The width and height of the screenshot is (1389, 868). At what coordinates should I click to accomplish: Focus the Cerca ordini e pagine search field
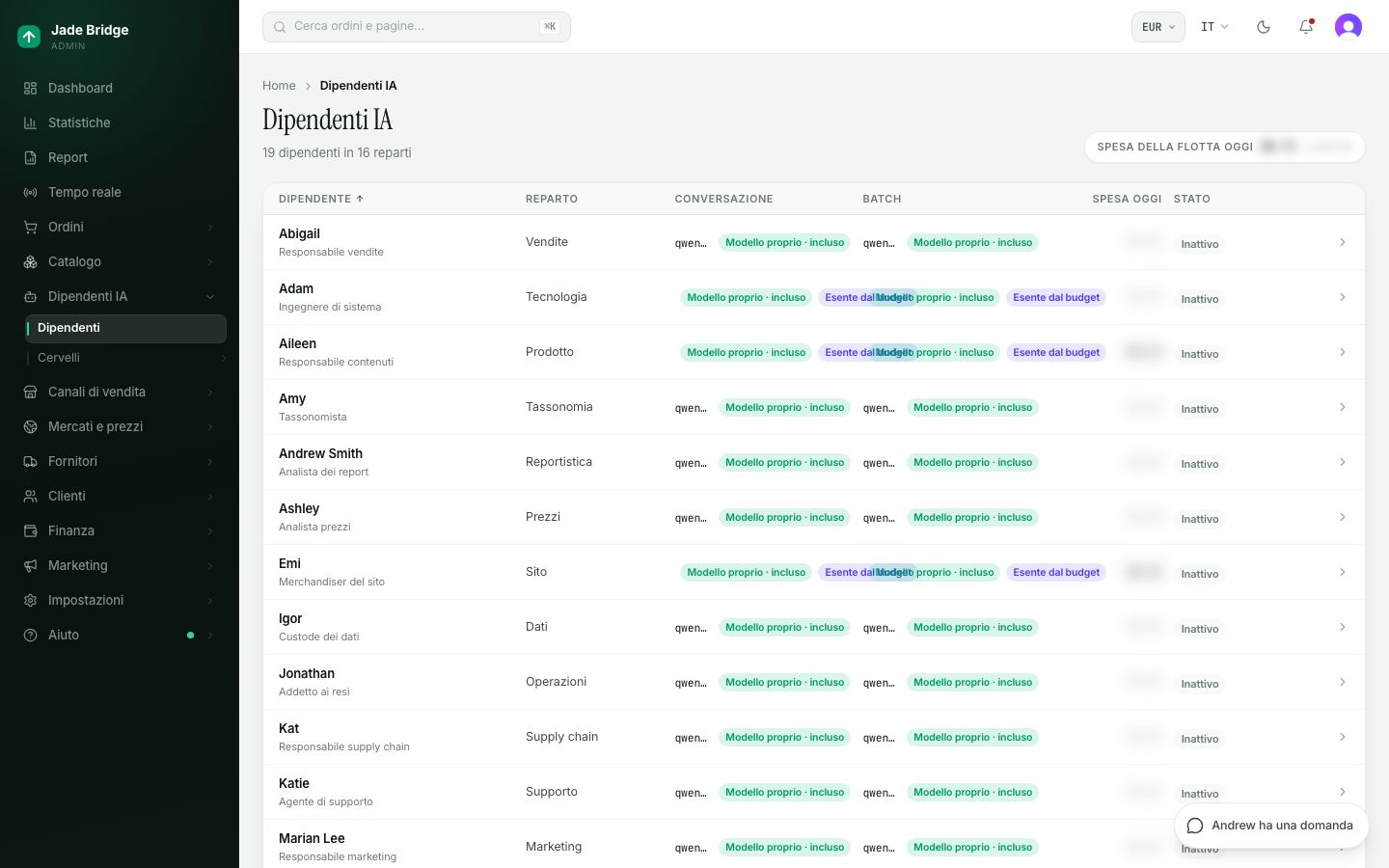pyautogui.click(x=417, y=27)
